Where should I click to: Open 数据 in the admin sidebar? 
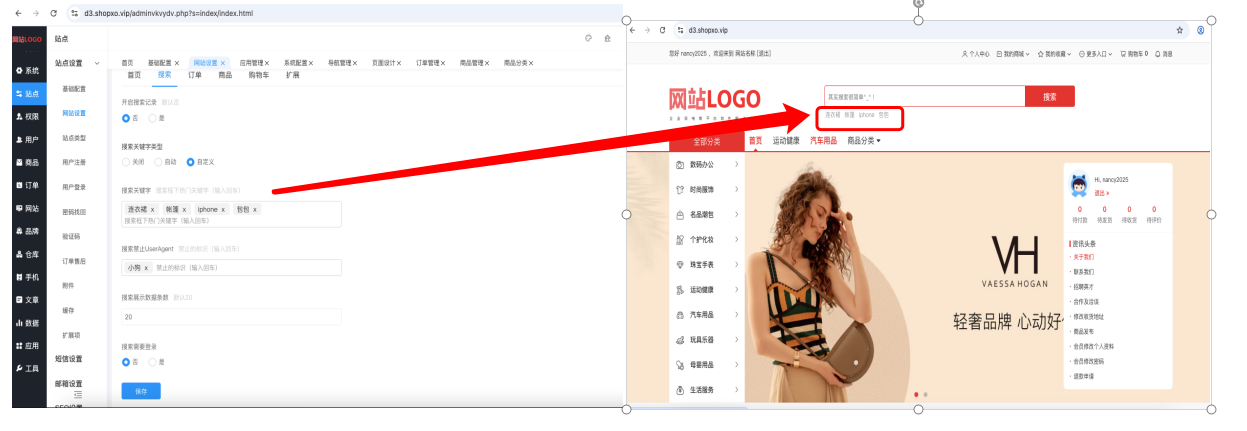[x=29, y=323]
